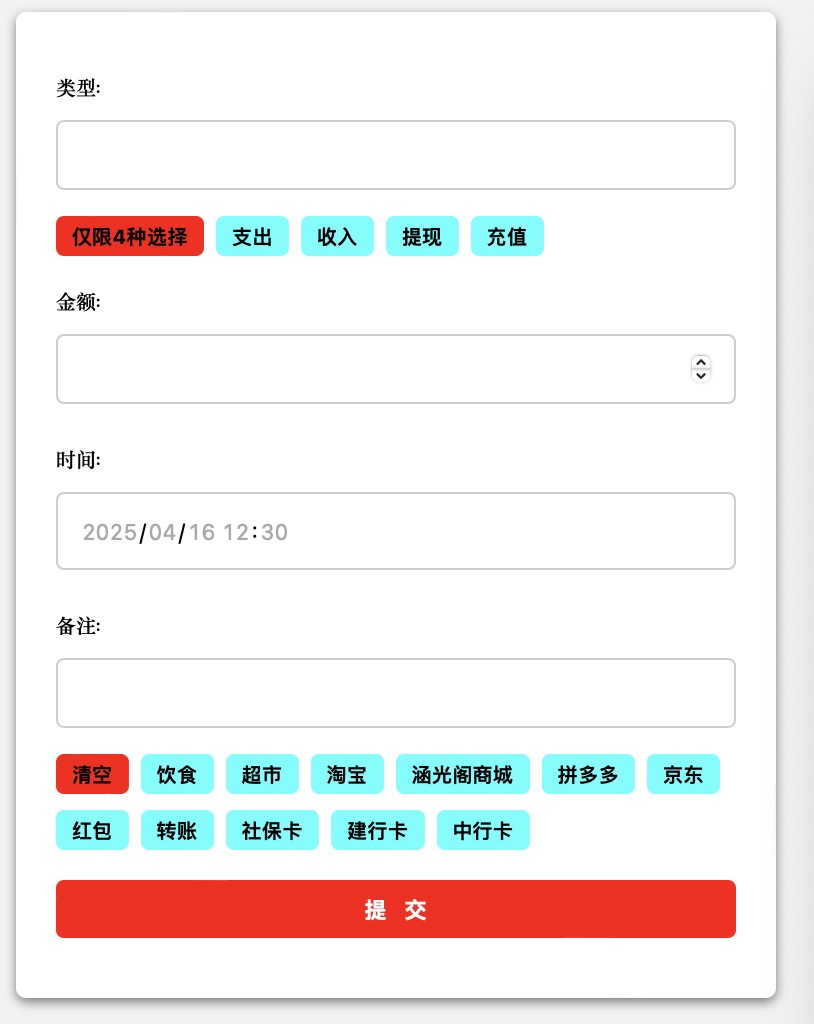
Task: Click the minutes in the 时间 field
Action: click(275, 532)
